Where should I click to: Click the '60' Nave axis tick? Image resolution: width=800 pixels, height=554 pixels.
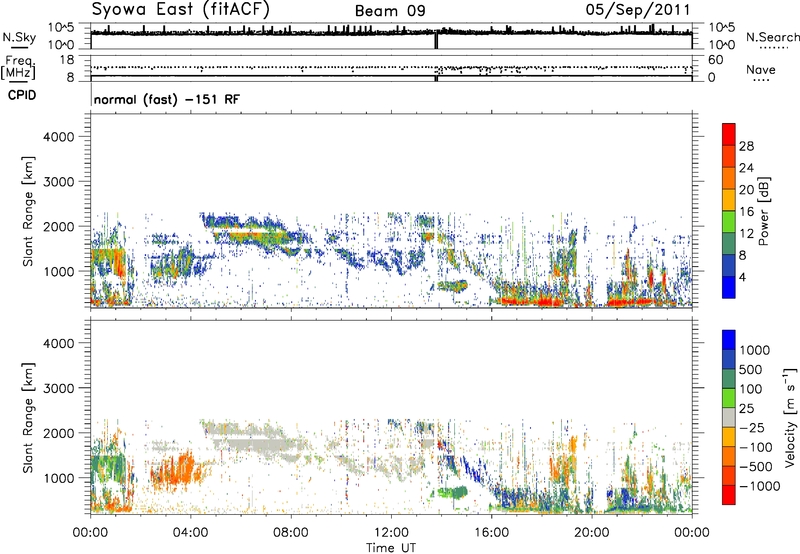716,60
